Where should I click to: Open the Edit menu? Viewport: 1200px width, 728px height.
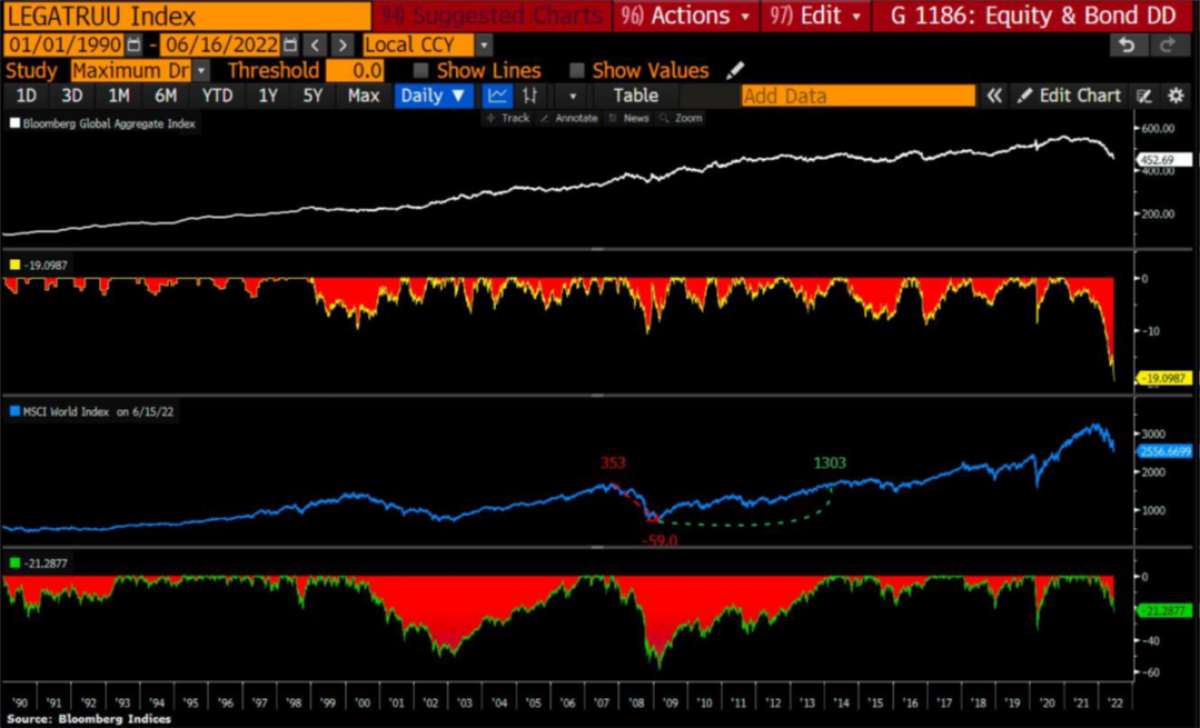815,17
